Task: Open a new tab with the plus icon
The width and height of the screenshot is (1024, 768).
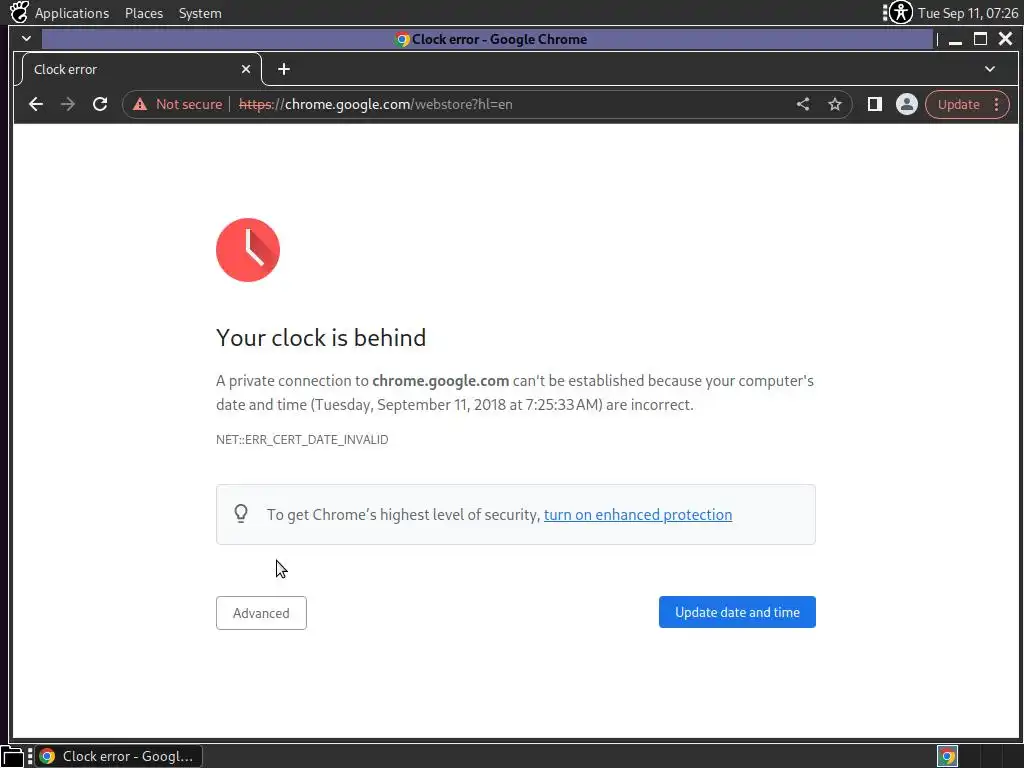Action: pyautogui.click(x=284, y=69)
